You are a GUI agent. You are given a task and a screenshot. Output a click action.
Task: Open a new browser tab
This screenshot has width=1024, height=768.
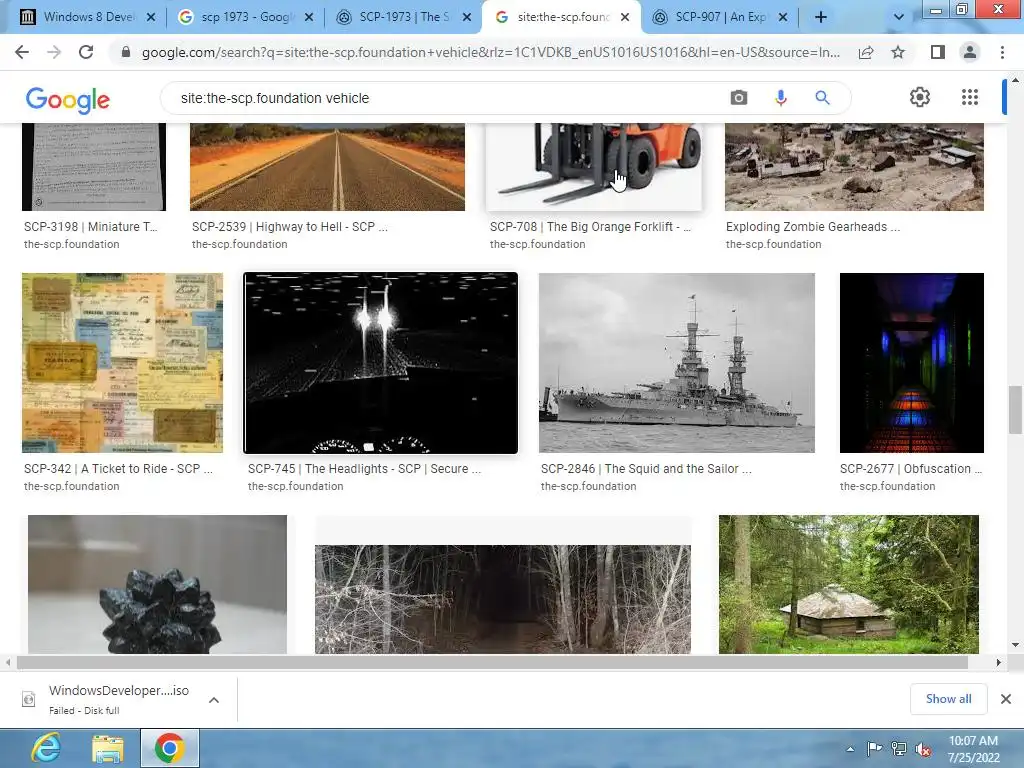coord(821,17)
